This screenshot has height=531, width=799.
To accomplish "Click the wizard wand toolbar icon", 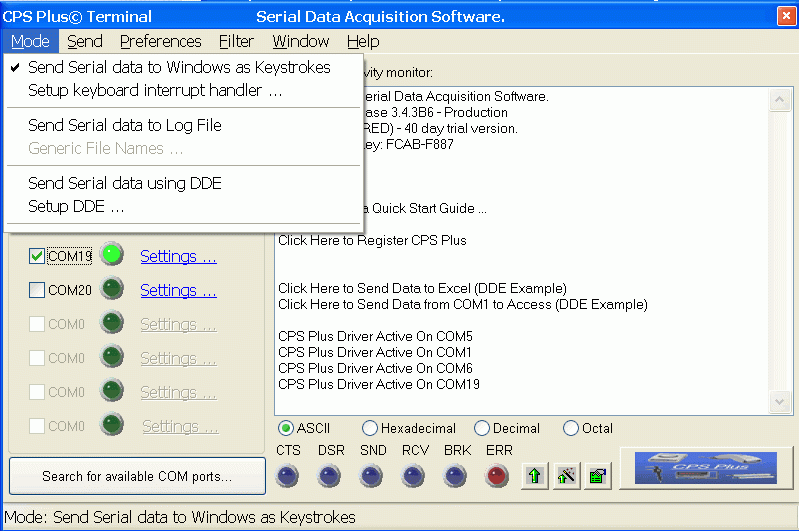I will tap(566, 476).
